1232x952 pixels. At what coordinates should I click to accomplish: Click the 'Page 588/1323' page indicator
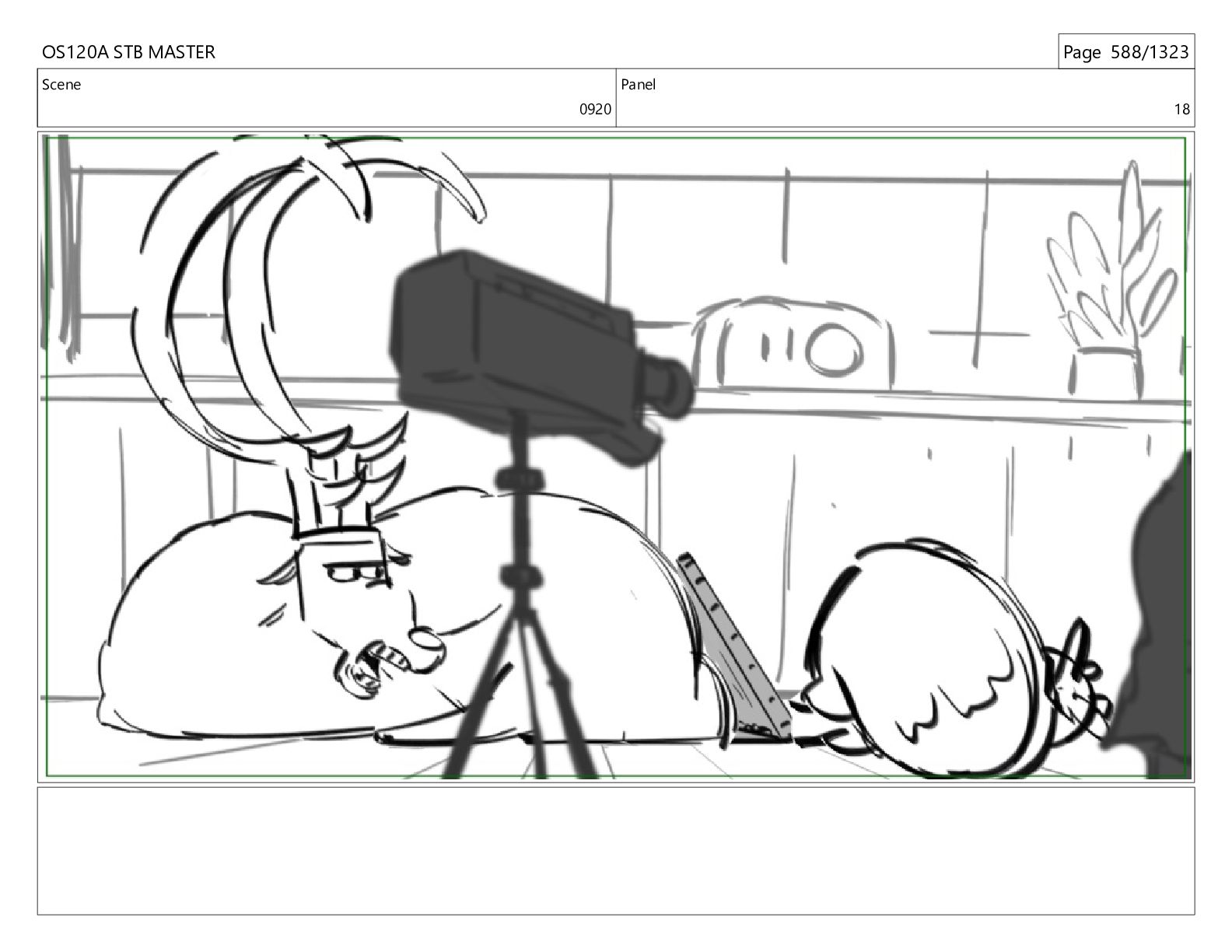(1125, 52)
